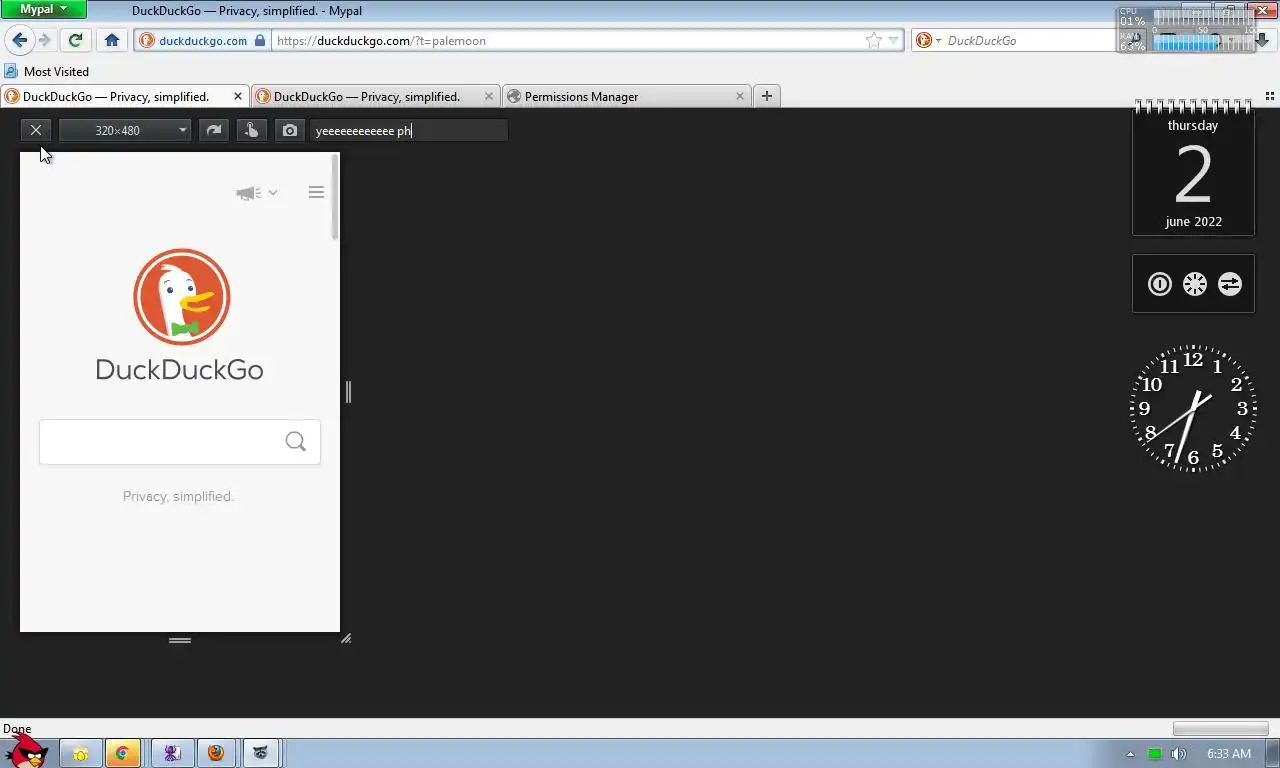Open the Most Visited bookmarks folder

point(47,71)
